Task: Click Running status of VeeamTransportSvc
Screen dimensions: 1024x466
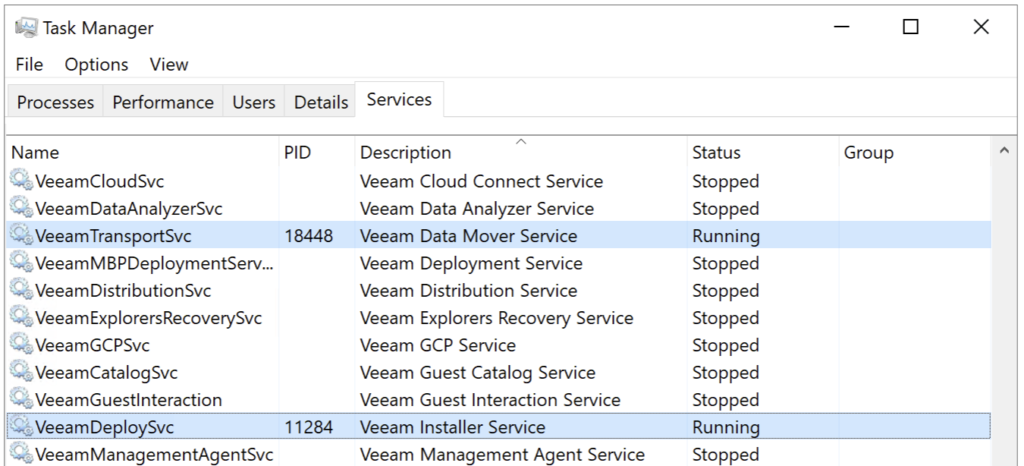Action: pyautogui.click(x=726, y=236)
